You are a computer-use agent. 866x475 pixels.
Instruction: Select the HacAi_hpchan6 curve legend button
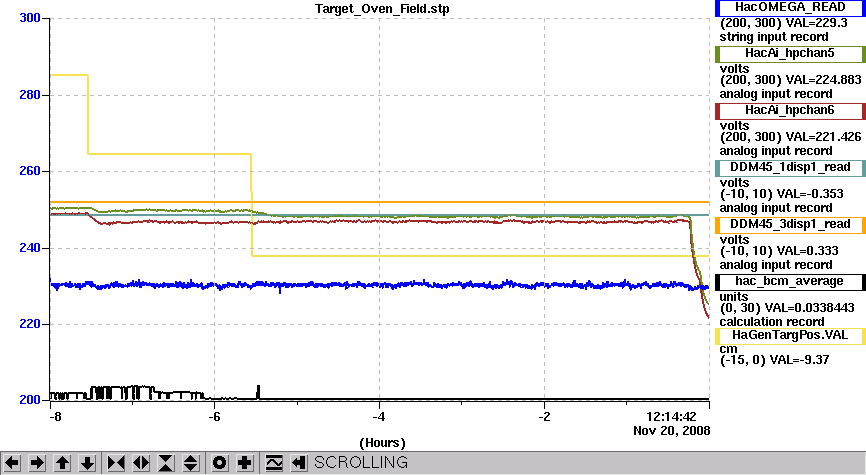click(790, 110)
